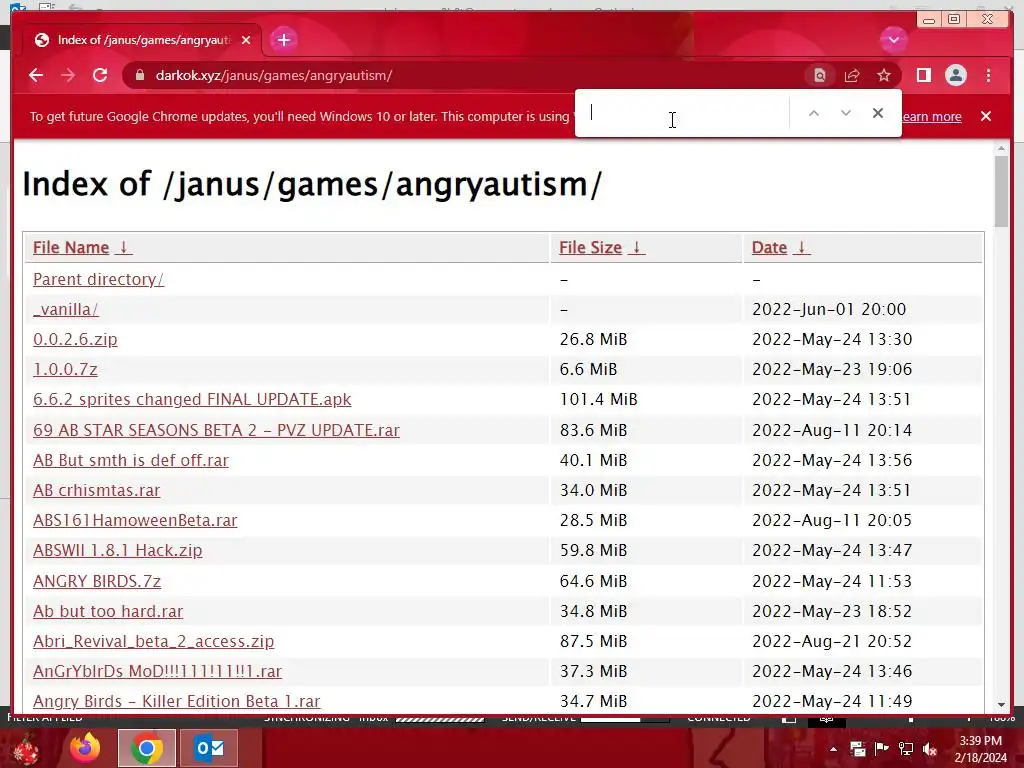
Task: Open the Windows Start orb
Action: (25, 749)
